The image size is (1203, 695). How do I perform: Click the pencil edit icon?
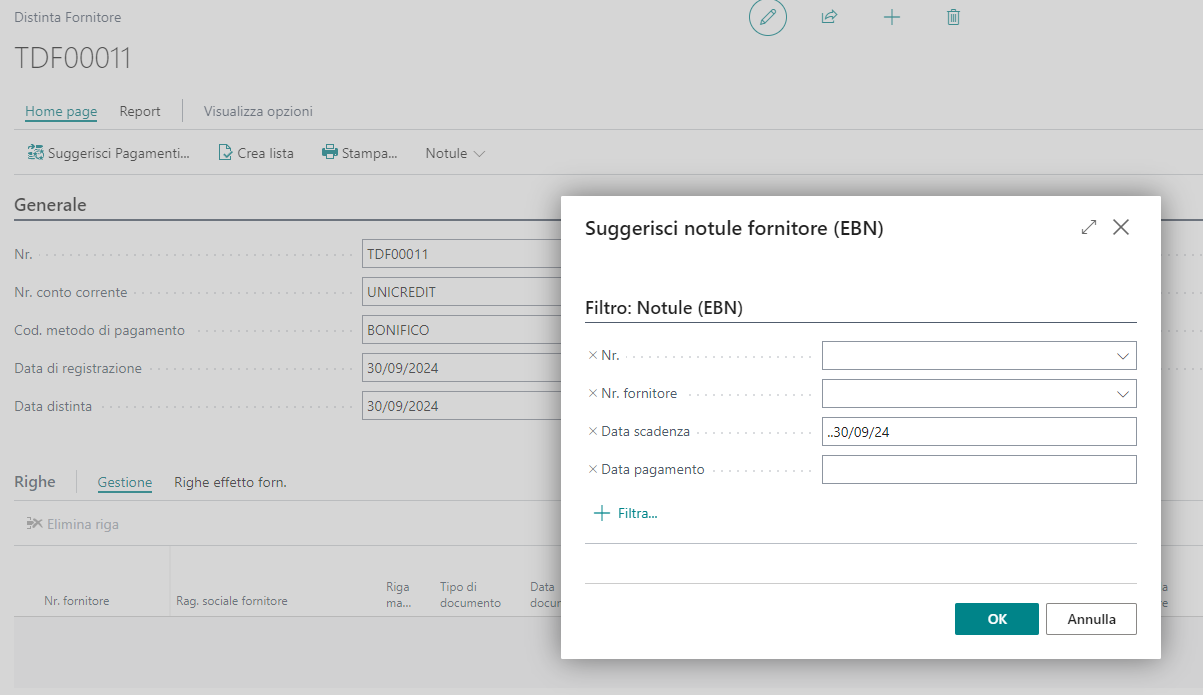[768, 18]
